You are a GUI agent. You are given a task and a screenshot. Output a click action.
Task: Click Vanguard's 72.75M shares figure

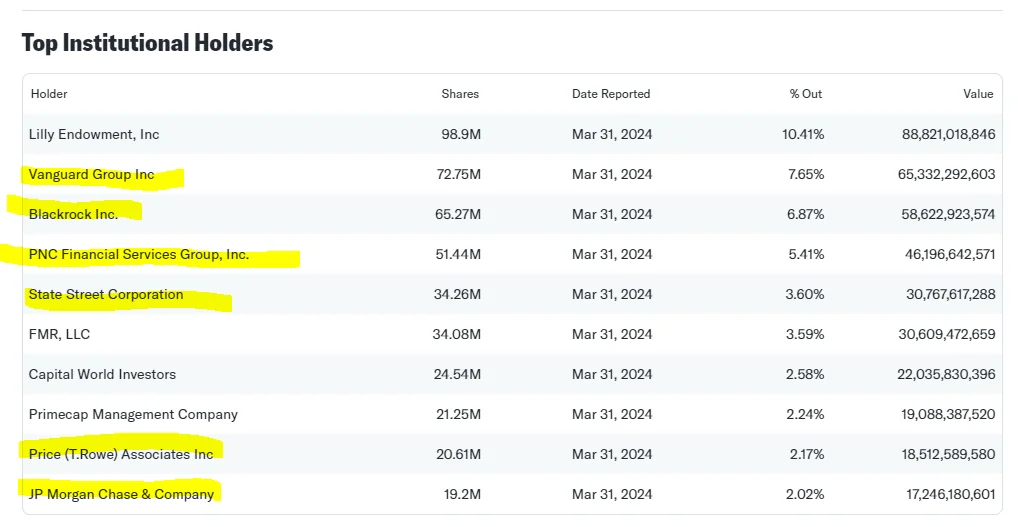click(x=458, y=175)
